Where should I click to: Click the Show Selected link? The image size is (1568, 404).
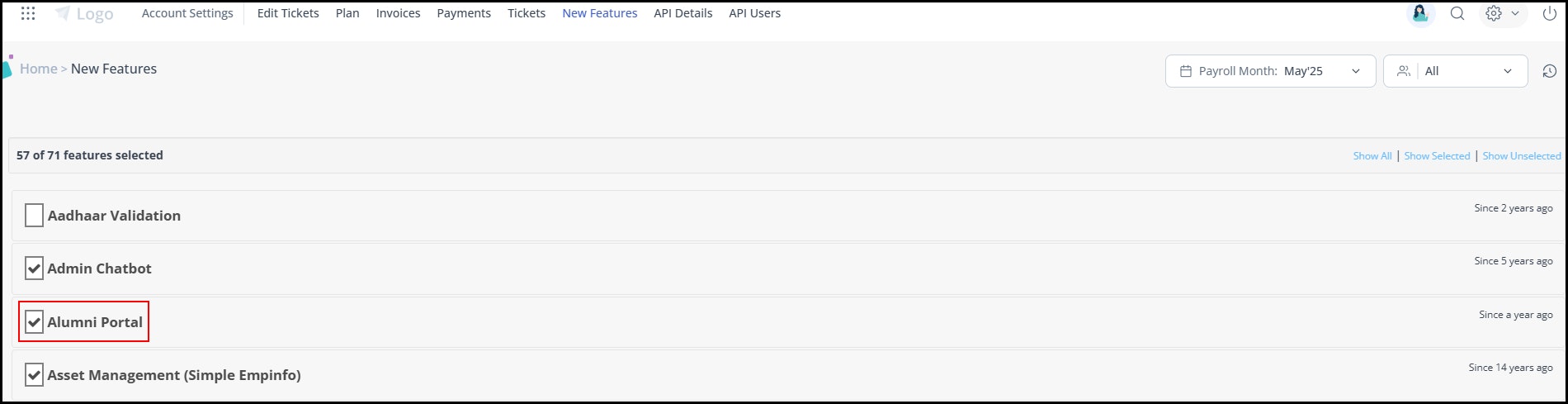click(1437, 156)
